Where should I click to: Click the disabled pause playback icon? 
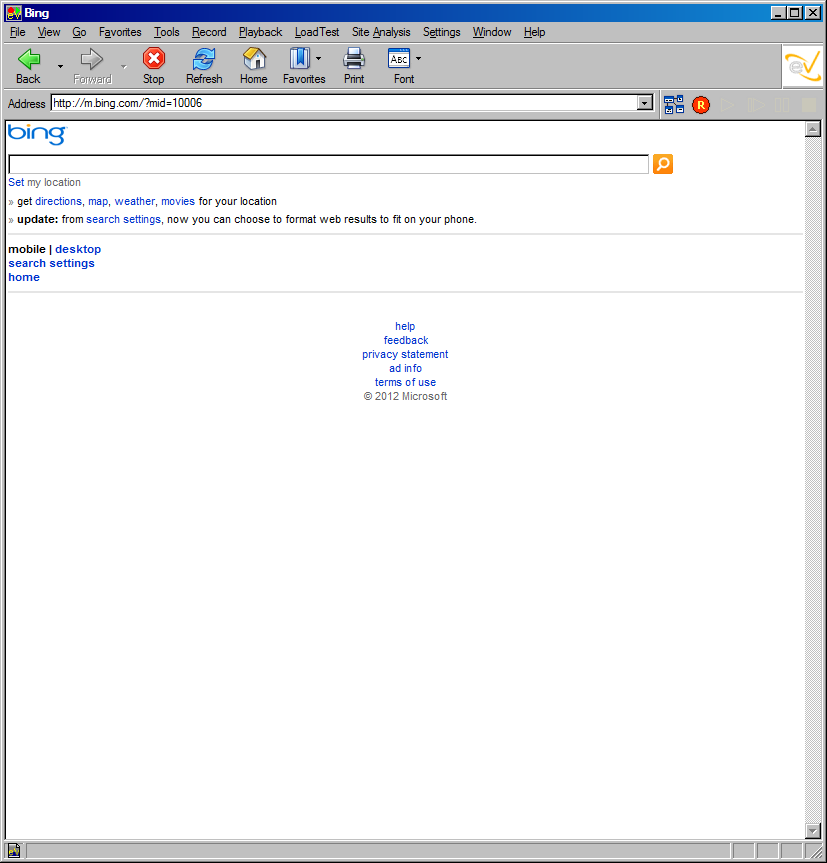[782, 105]
